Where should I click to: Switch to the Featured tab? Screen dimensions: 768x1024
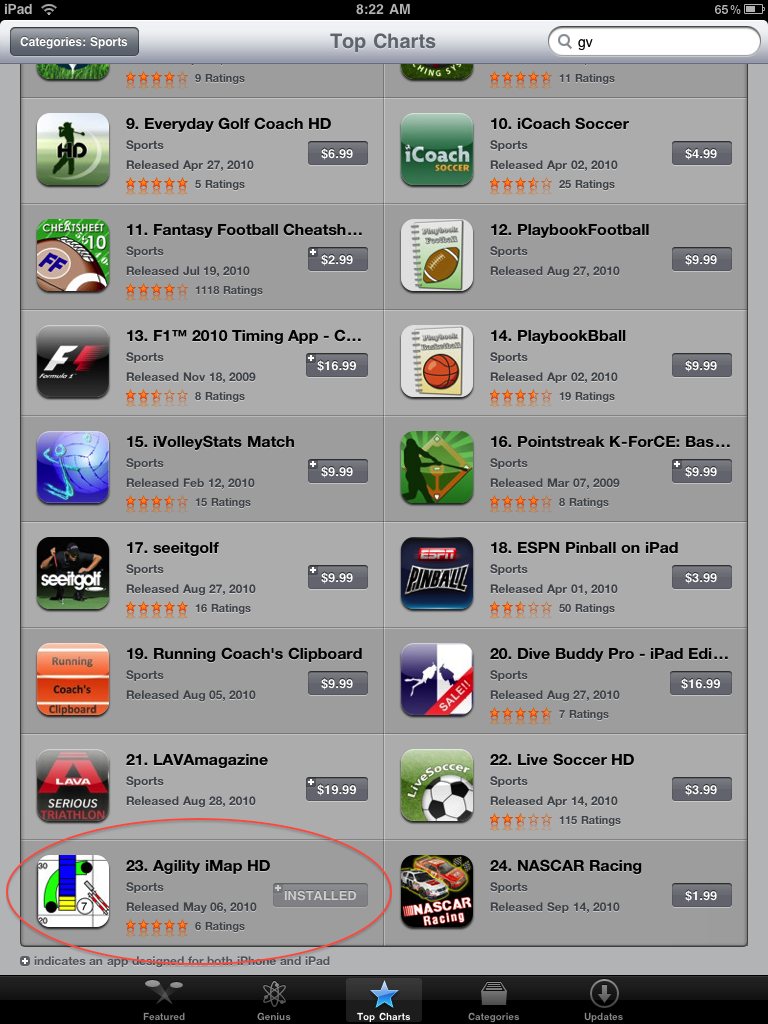(x=164, y=1000)
